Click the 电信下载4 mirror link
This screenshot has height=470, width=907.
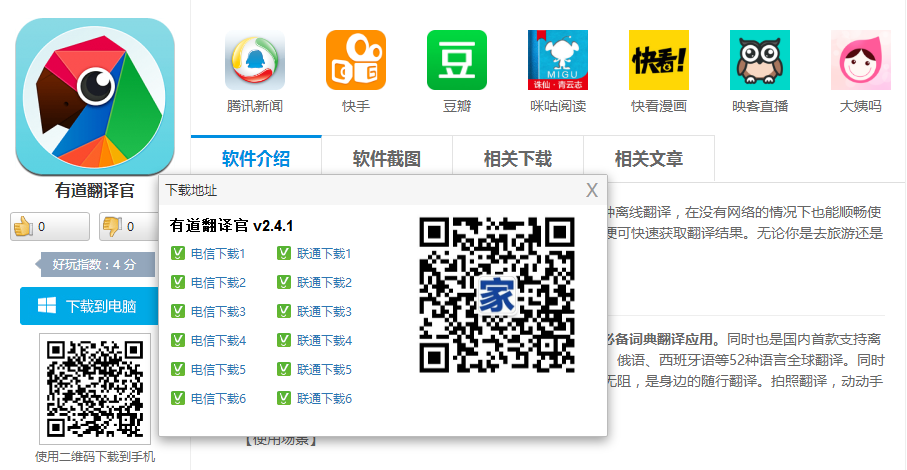(x=218, y=341)
